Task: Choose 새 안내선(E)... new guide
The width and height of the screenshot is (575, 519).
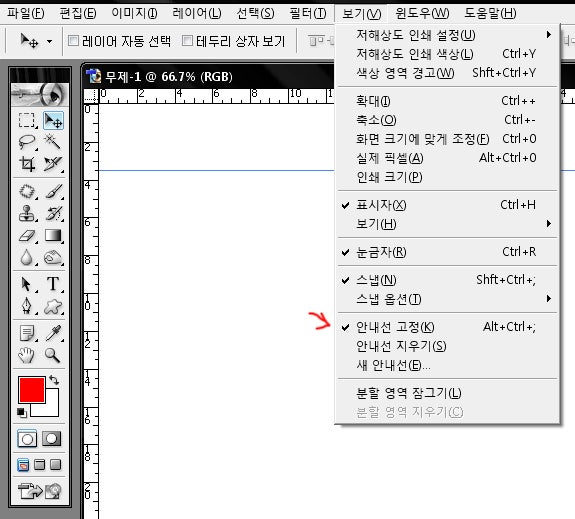Action: [x=447, y=365]
